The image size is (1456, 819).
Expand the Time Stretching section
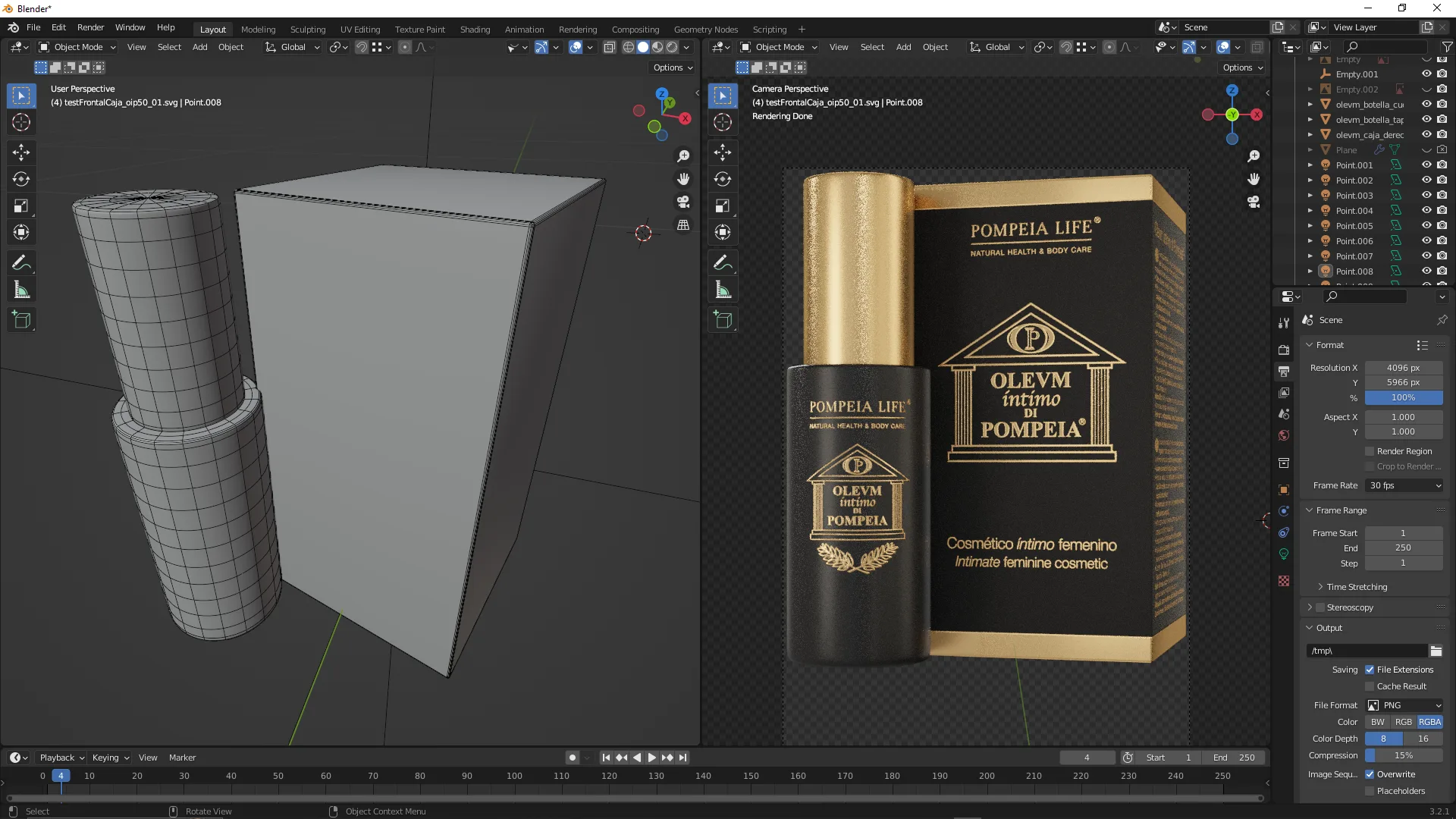pos(1356,587)
